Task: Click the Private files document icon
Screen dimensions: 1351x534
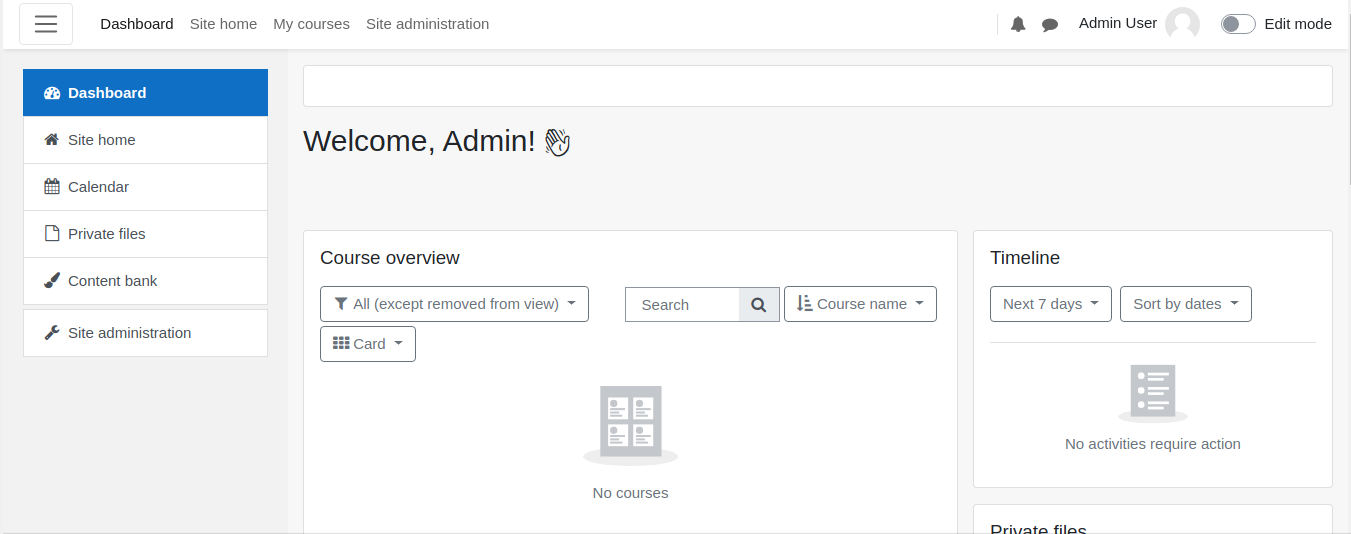Action: [x=52, y=234]
